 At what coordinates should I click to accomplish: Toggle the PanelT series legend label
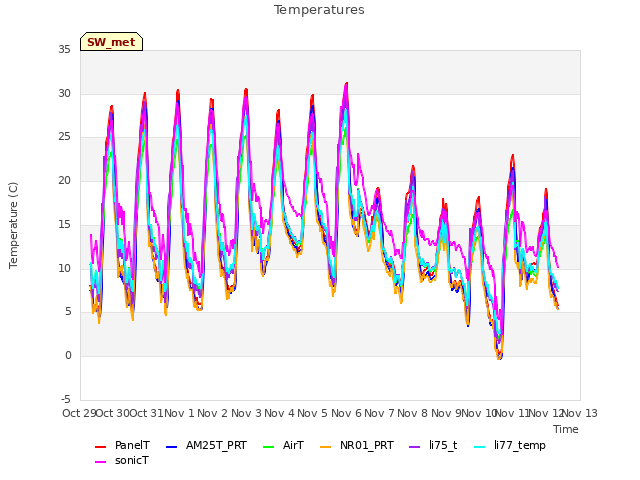(132, 445)
